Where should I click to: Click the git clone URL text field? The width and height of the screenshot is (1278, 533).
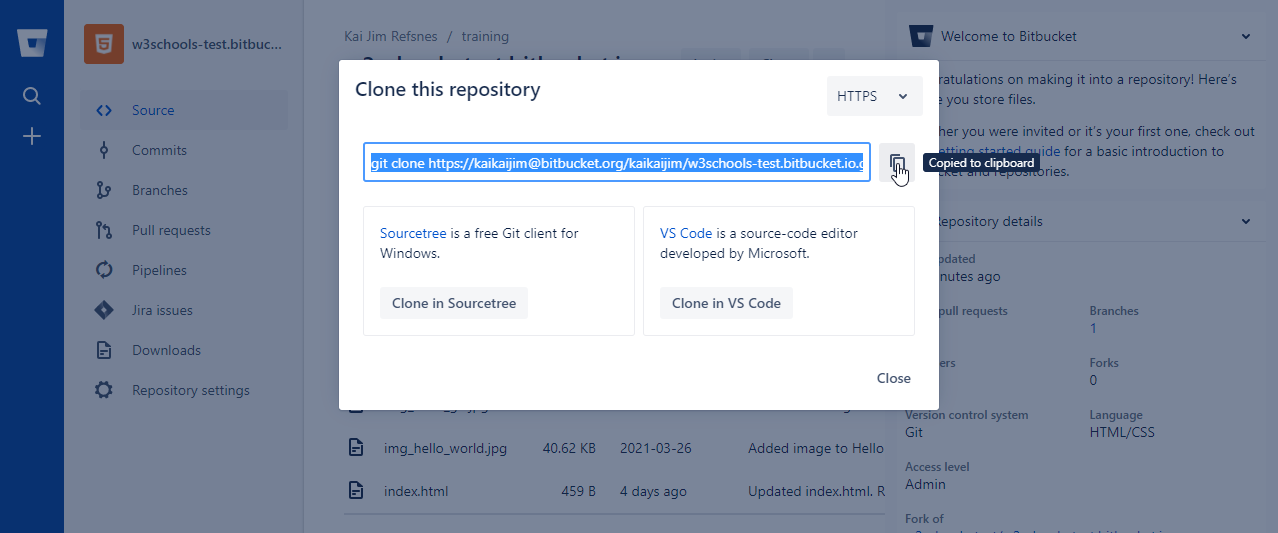(x=616, y=163)
